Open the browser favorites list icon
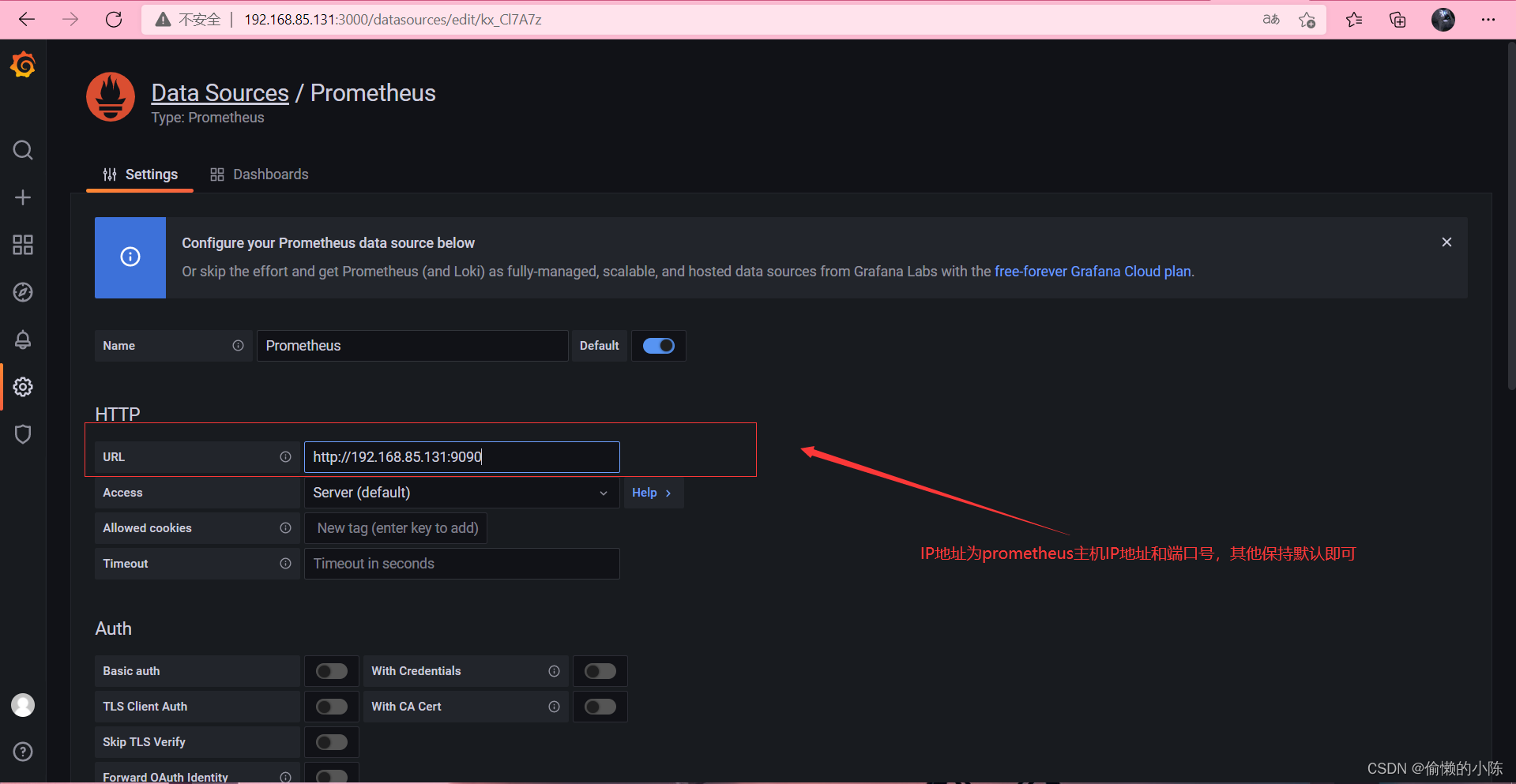The image size is (1516, 784). [1354, 20]
